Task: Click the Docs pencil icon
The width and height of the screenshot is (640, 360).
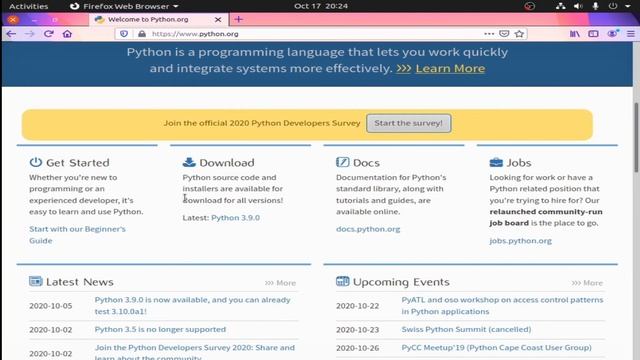Action: pos(342,162)
